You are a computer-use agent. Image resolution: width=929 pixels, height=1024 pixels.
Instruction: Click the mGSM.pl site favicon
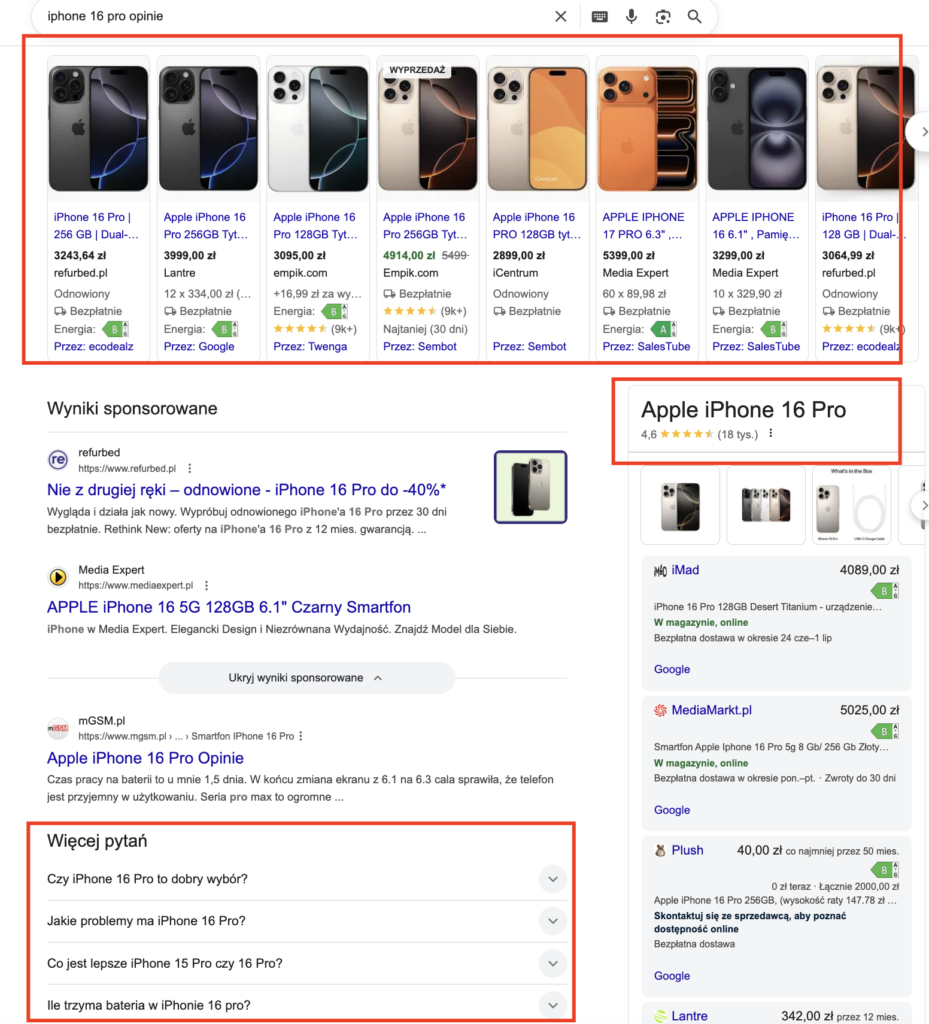57,728
